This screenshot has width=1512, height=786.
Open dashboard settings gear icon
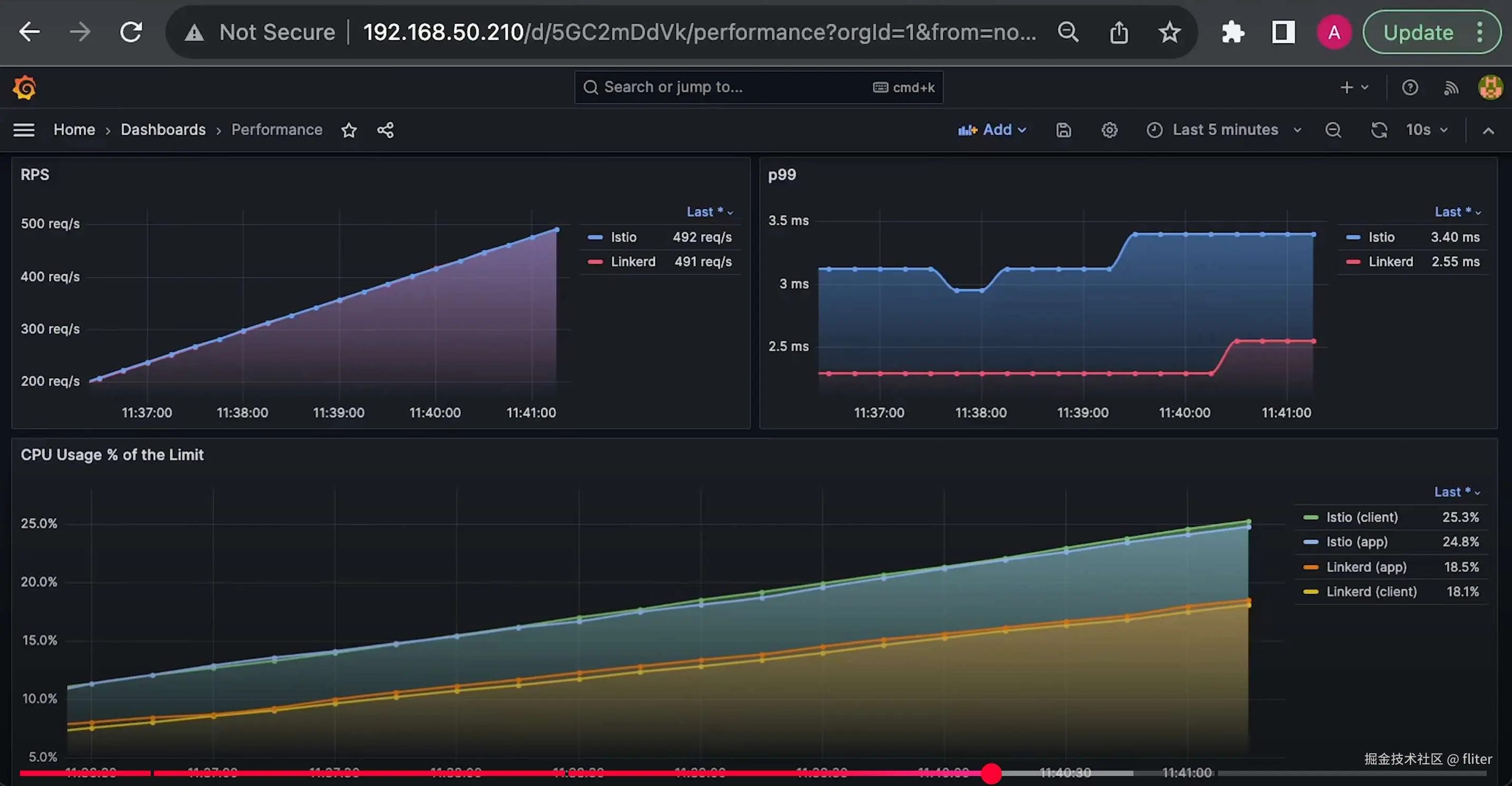pyautogui.click(x=1109, y=130)
